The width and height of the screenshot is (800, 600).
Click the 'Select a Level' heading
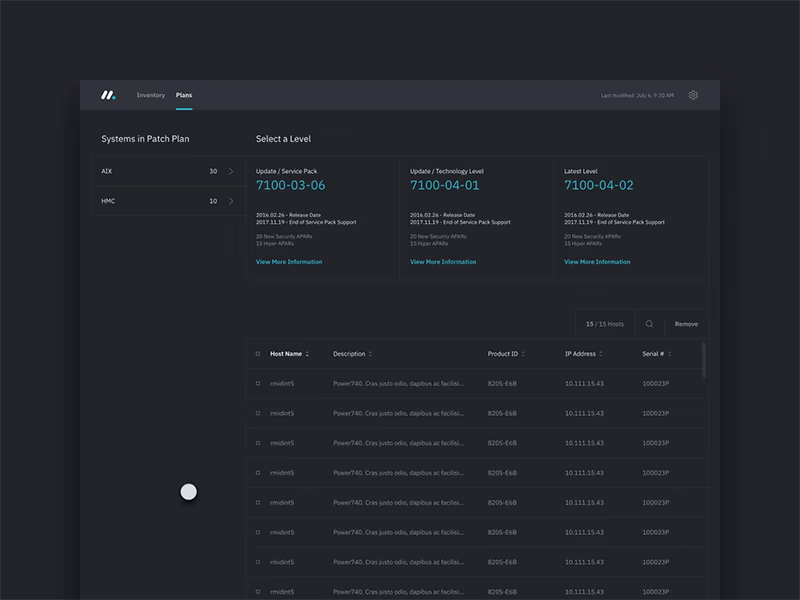(x=283, y=139)
